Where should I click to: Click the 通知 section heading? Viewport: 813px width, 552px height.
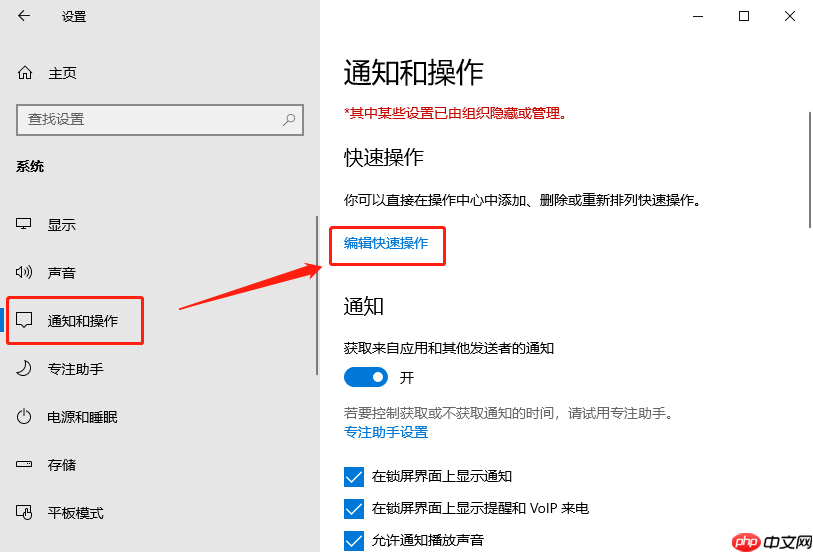coord(363,306)
